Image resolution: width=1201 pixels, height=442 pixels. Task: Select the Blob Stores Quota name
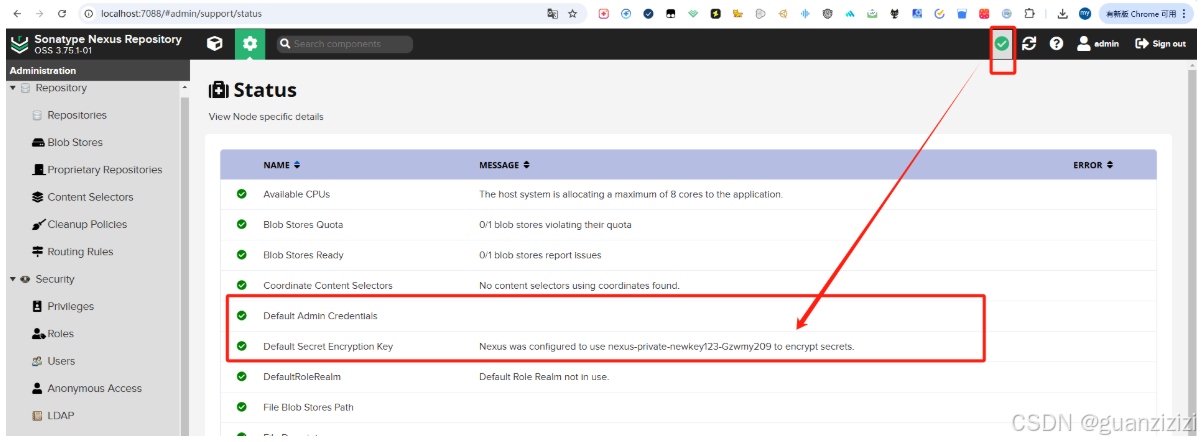303,224
